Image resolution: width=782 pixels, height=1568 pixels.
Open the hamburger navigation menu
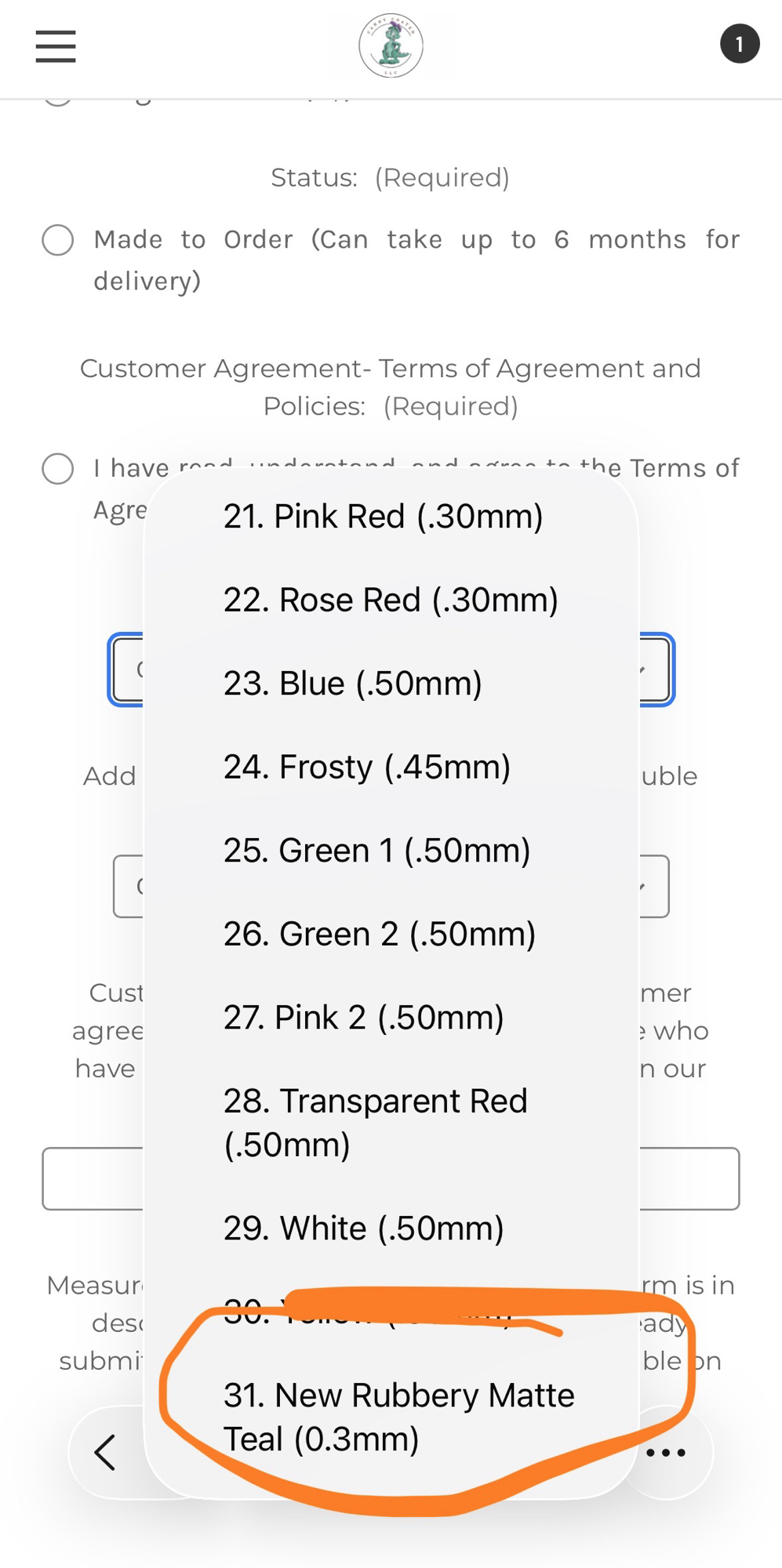(x=56, y=46)
